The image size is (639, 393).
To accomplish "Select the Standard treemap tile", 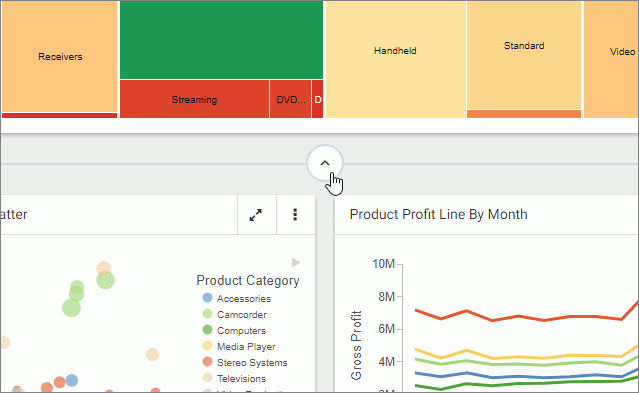I will [x=524, y=55].
